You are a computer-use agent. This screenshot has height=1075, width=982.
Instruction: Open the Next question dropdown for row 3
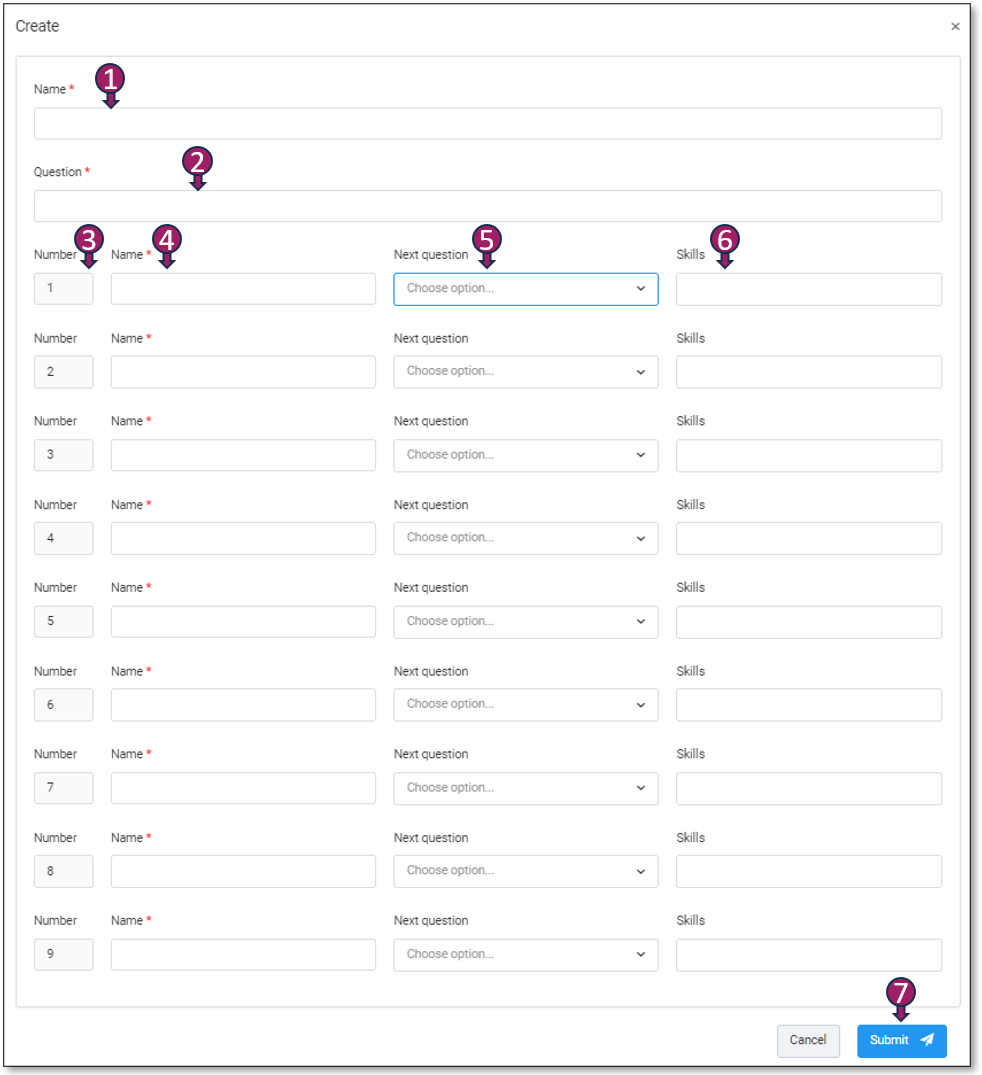point(525,455)
